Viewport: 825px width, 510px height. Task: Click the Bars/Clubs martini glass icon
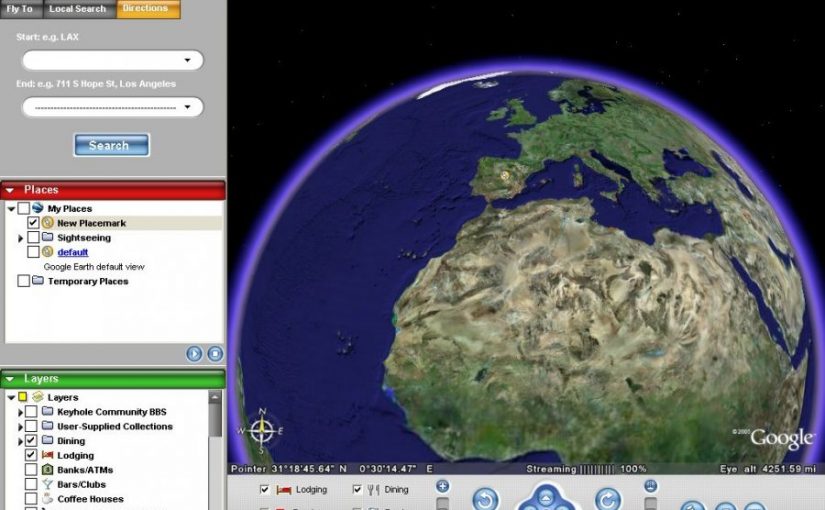click(x=47, y=484)
